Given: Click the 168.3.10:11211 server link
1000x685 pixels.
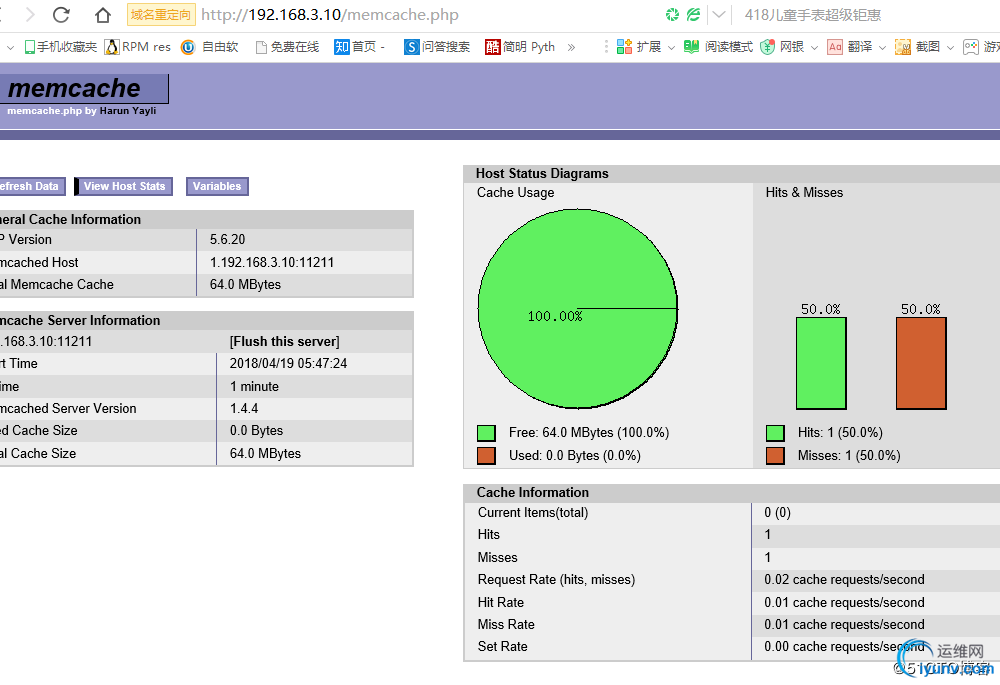Looking at the screenshot, I should pos(46,341).
